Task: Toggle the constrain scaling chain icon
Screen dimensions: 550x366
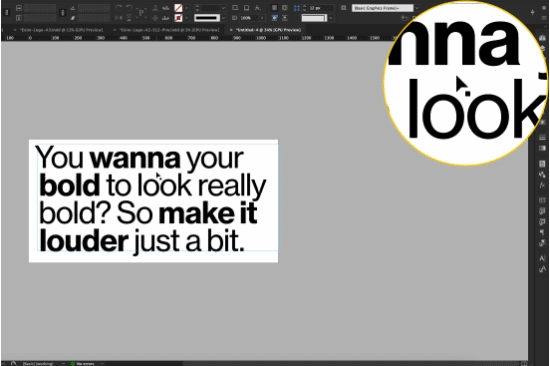Action: coord(63,13)
